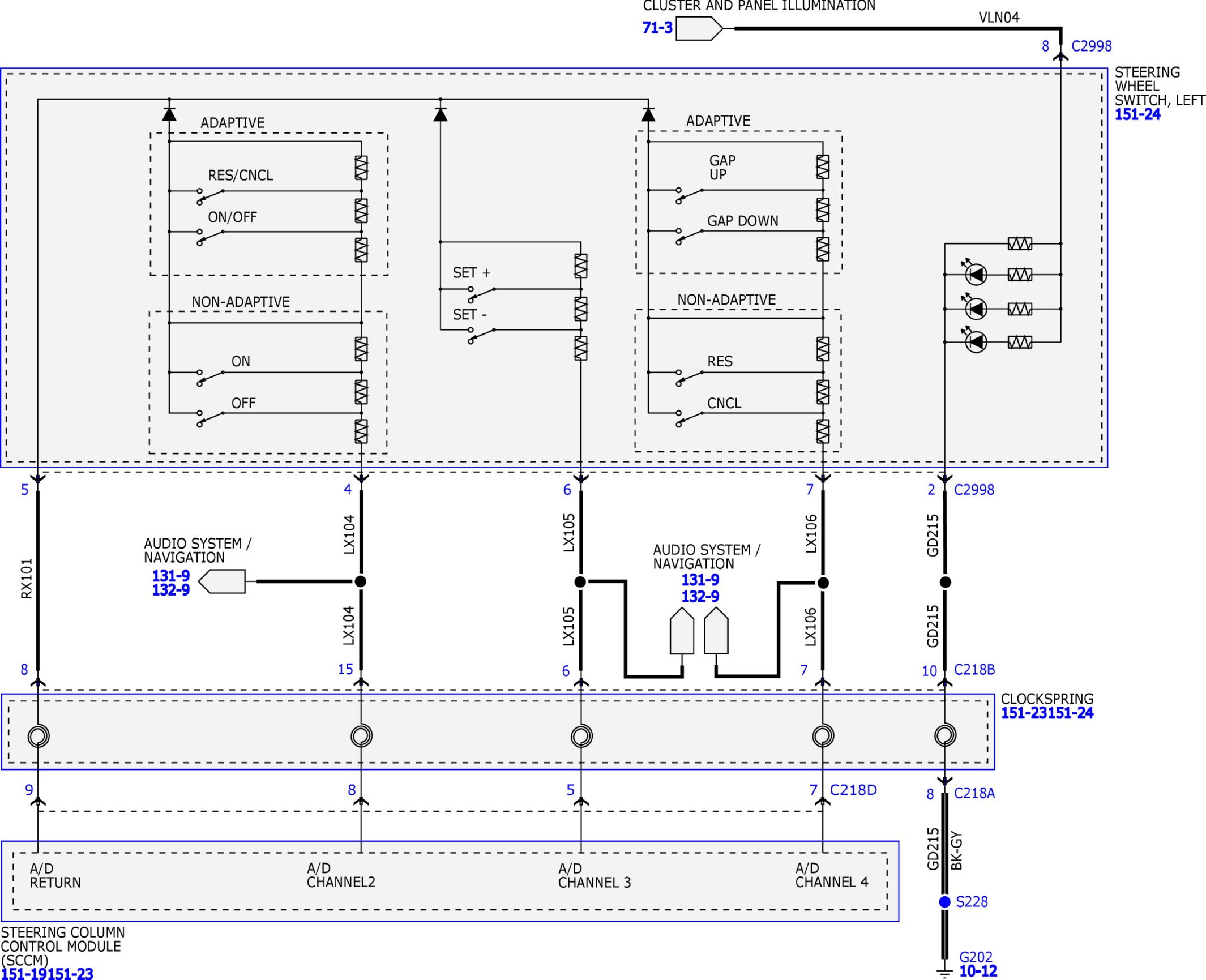
Task: Select the non-adaptive OFF switch symbol
Action: (211, 419)
